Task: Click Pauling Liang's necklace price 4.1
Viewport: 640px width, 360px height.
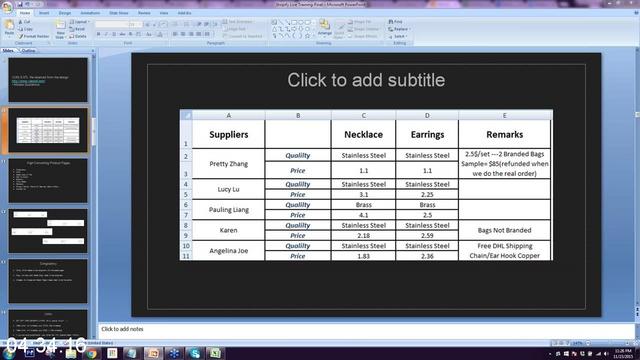Action: point(363,215)
